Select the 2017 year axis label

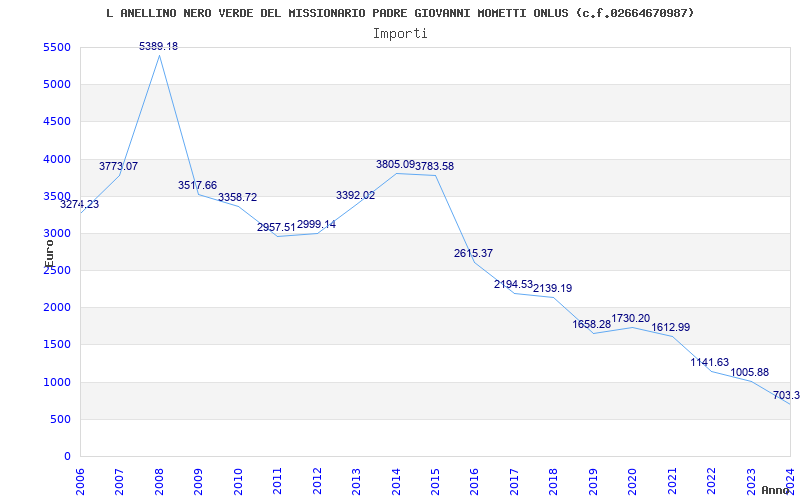(x=514, y=481)
